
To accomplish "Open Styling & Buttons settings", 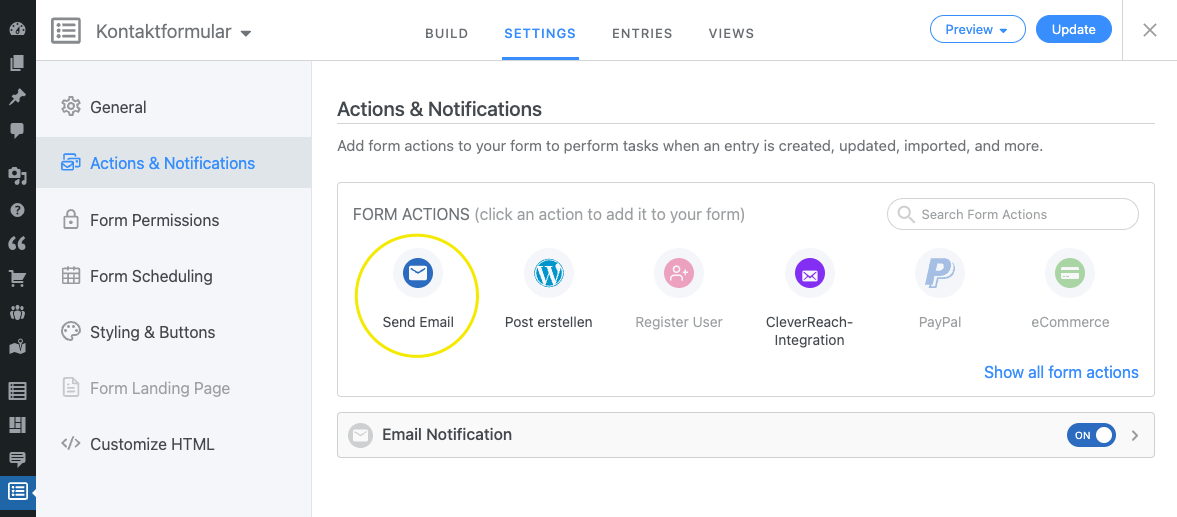I will [152, 332].
